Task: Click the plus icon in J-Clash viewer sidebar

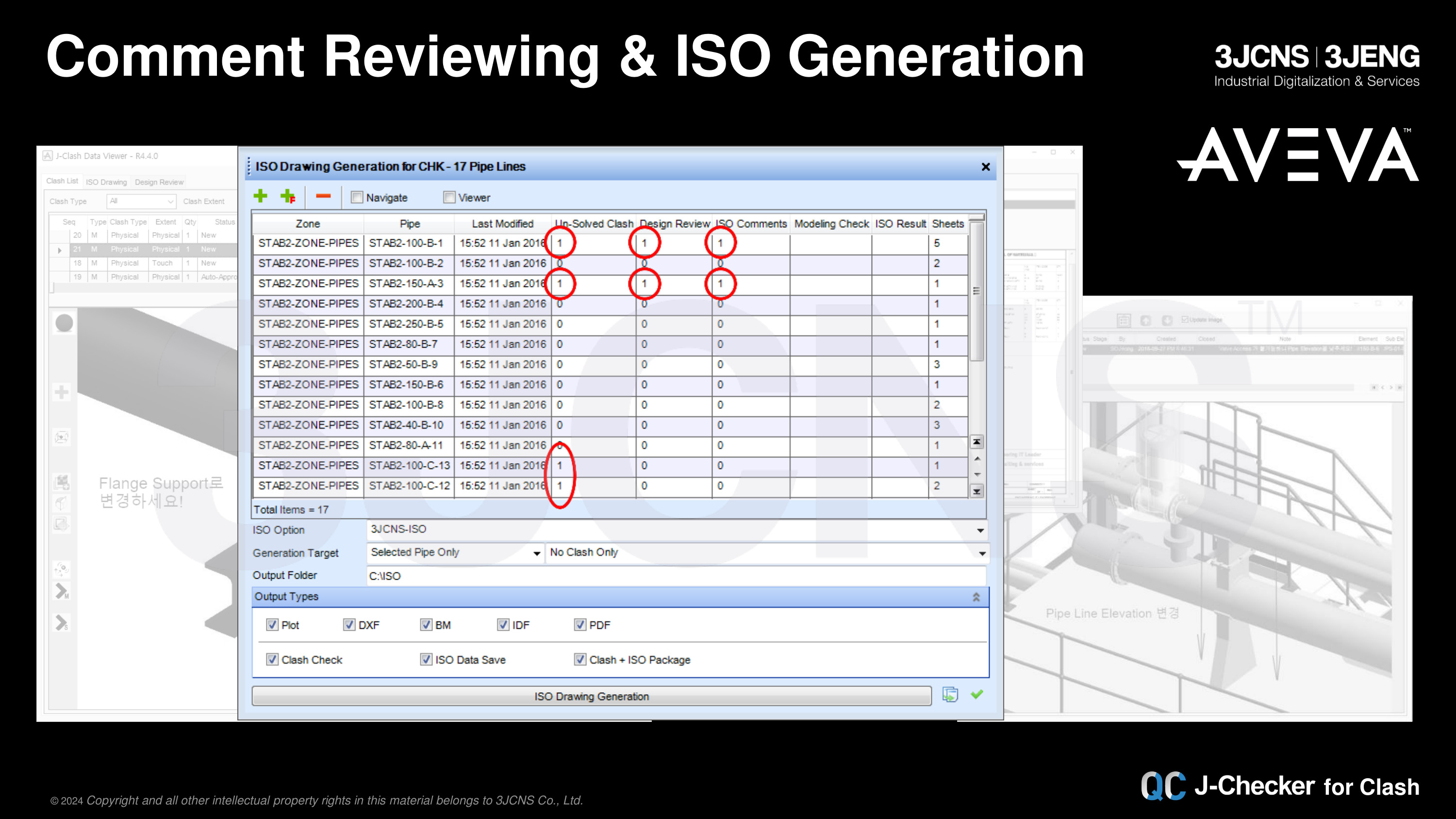Action: (62, 392)
